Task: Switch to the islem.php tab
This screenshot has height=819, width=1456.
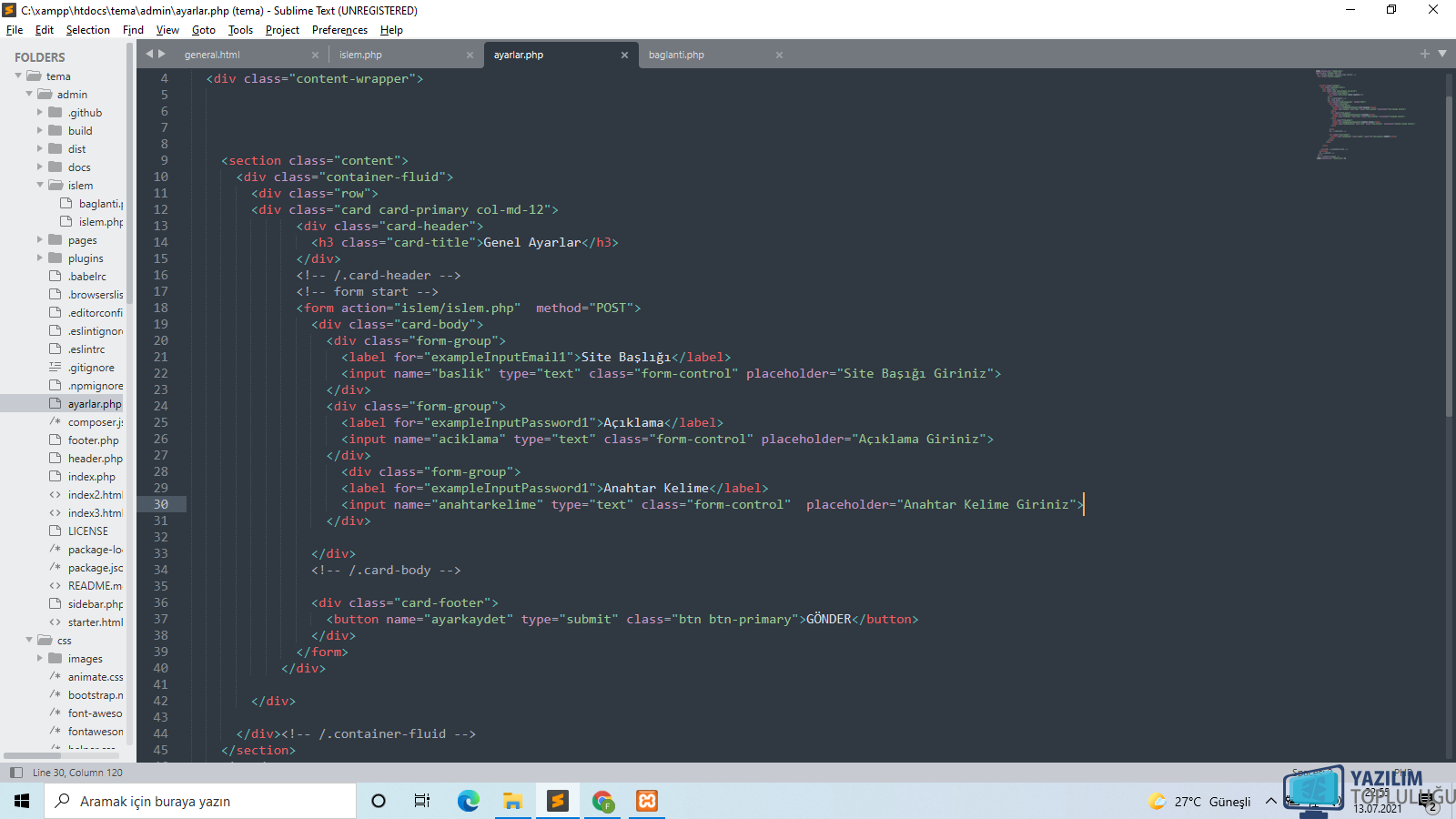Action: (x=360, y=55)
